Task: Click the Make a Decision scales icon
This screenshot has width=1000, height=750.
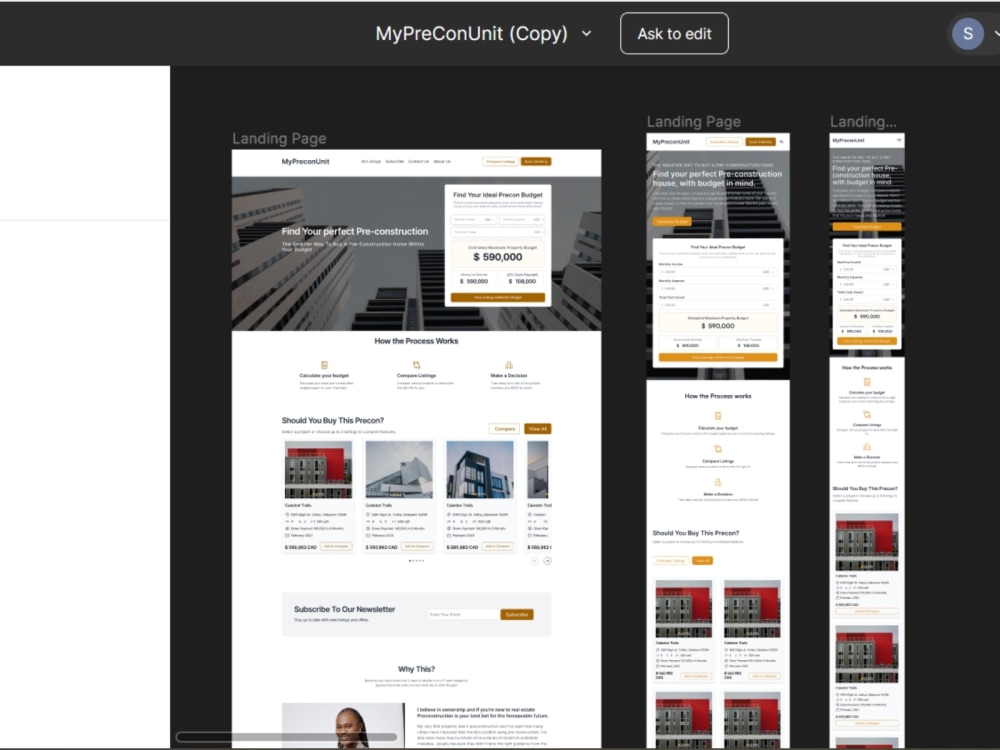Action: tap(510, 365)
